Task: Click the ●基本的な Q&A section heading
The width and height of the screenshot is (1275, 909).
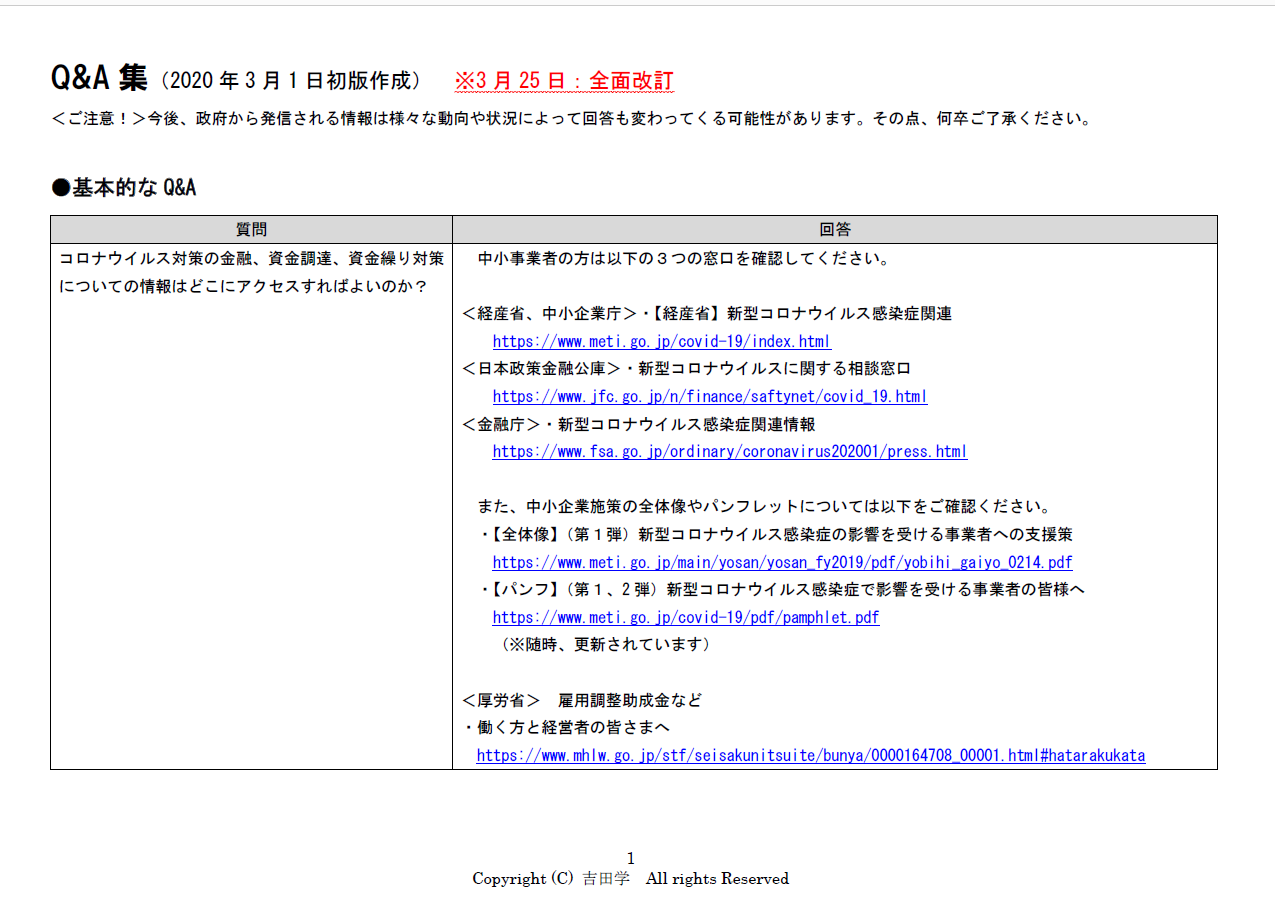Action: click(x=124, y=187)
